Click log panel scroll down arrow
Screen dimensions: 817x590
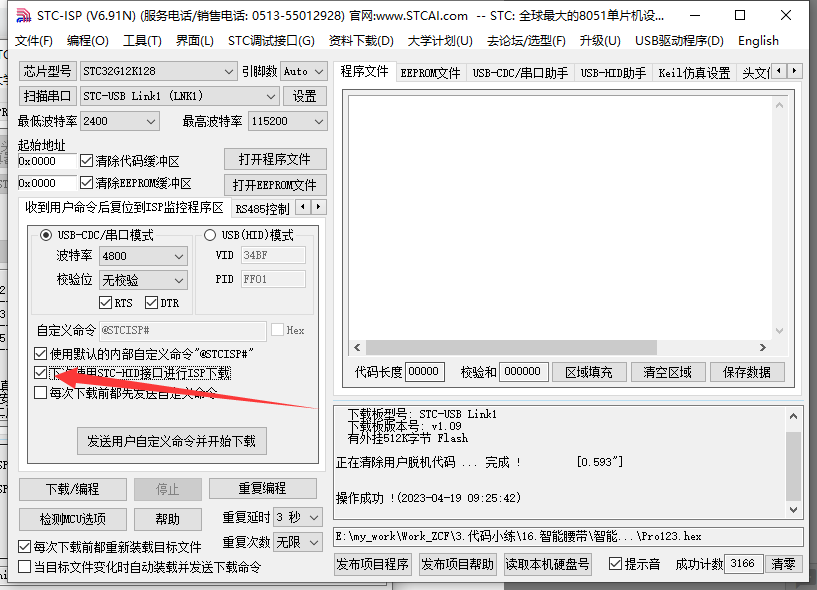point(793,510)
